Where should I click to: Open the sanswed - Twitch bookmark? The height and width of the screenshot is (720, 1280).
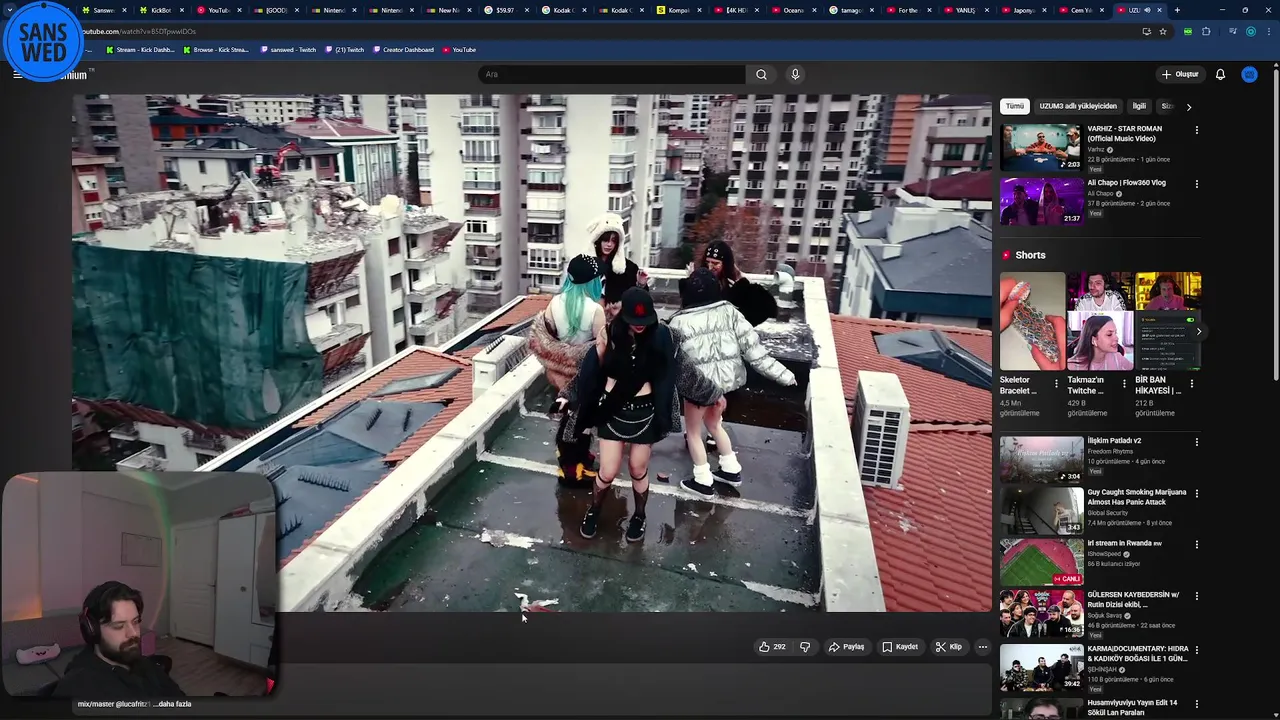click(289, 50)
